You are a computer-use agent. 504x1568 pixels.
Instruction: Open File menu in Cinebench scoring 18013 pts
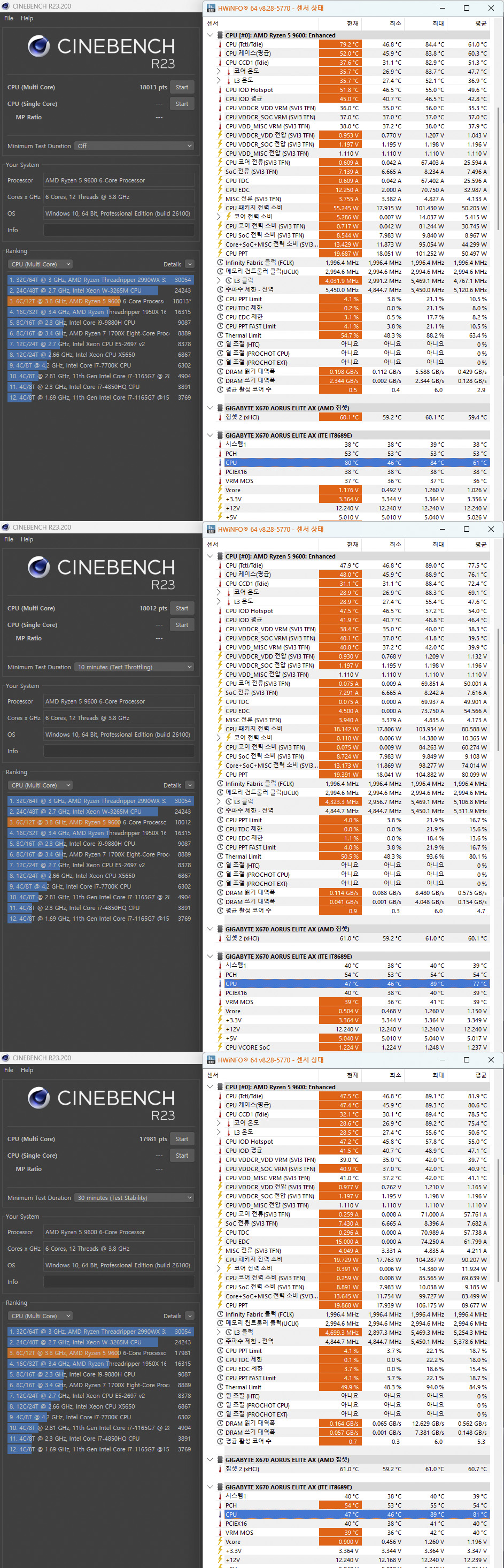[x=9, y=18]
